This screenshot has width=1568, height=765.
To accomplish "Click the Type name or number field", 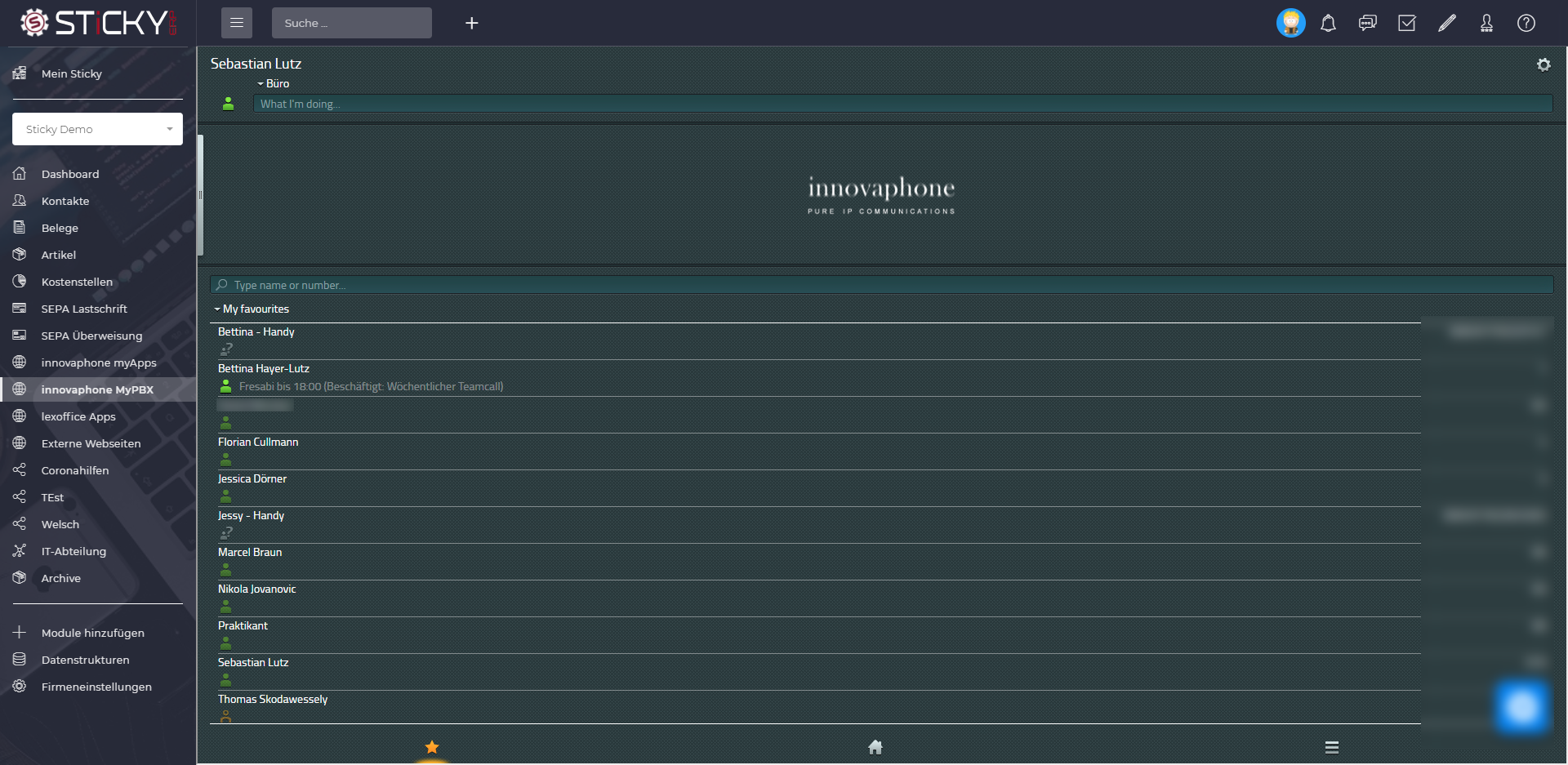I will coord(881,285).
